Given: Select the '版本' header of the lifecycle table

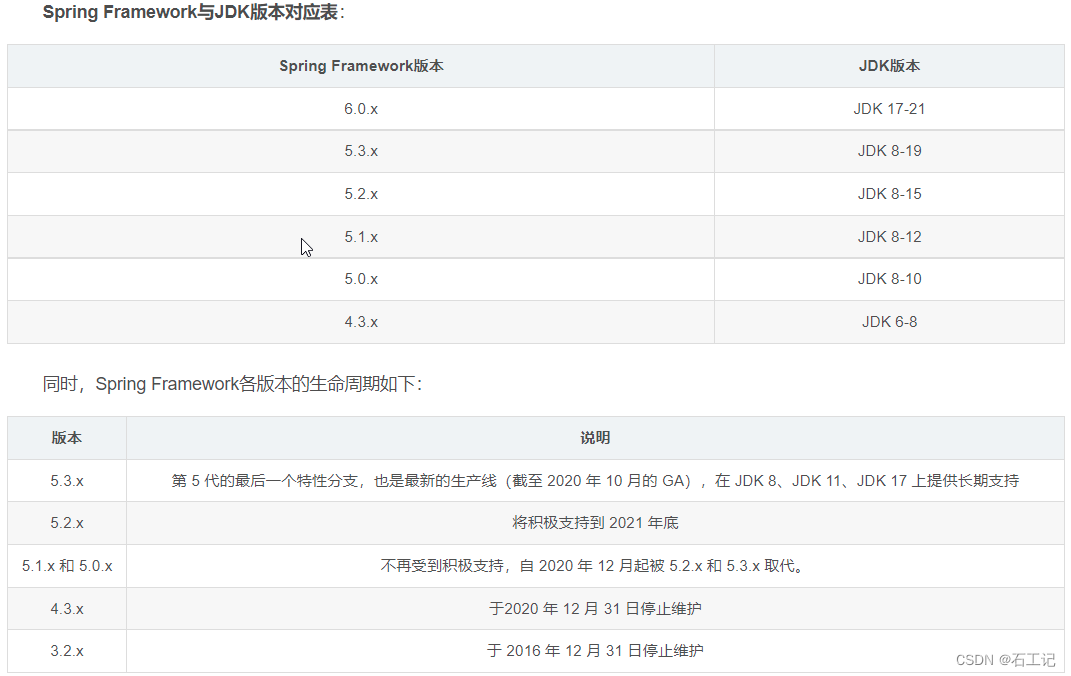Looking at the screenshot, I should point(67,438).
